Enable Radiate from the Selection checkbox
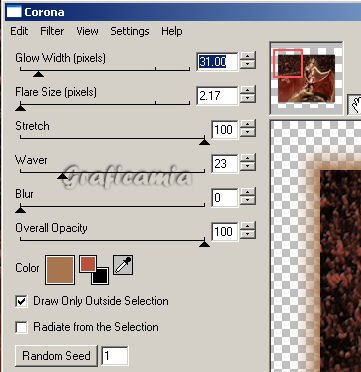Screen dimensions: 361x372 [x=22, y=327]
